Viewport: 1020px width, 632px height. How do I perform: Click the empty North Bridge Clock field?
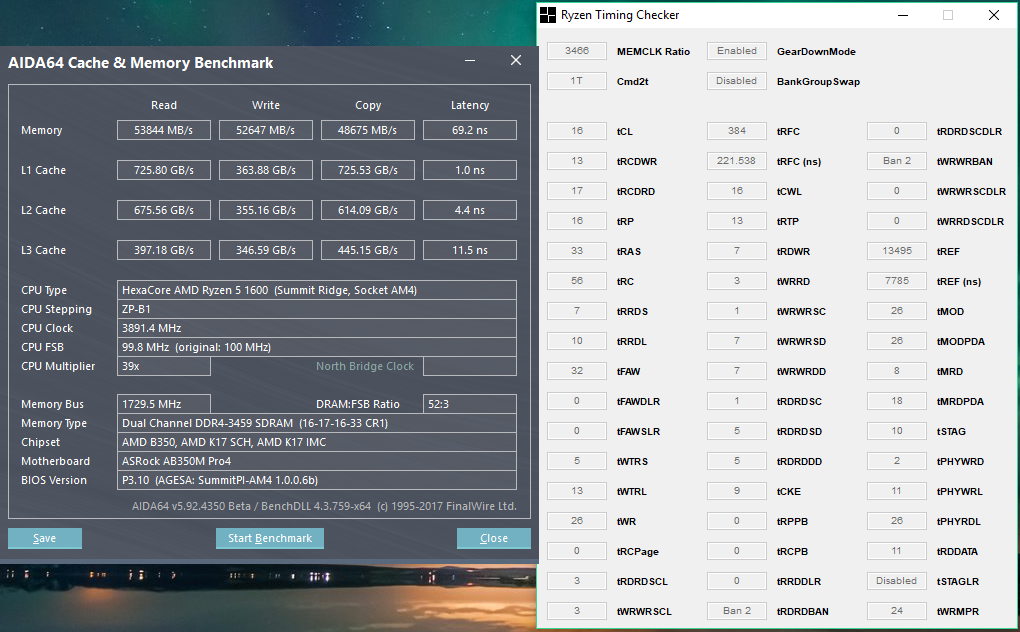pos(469,366)
